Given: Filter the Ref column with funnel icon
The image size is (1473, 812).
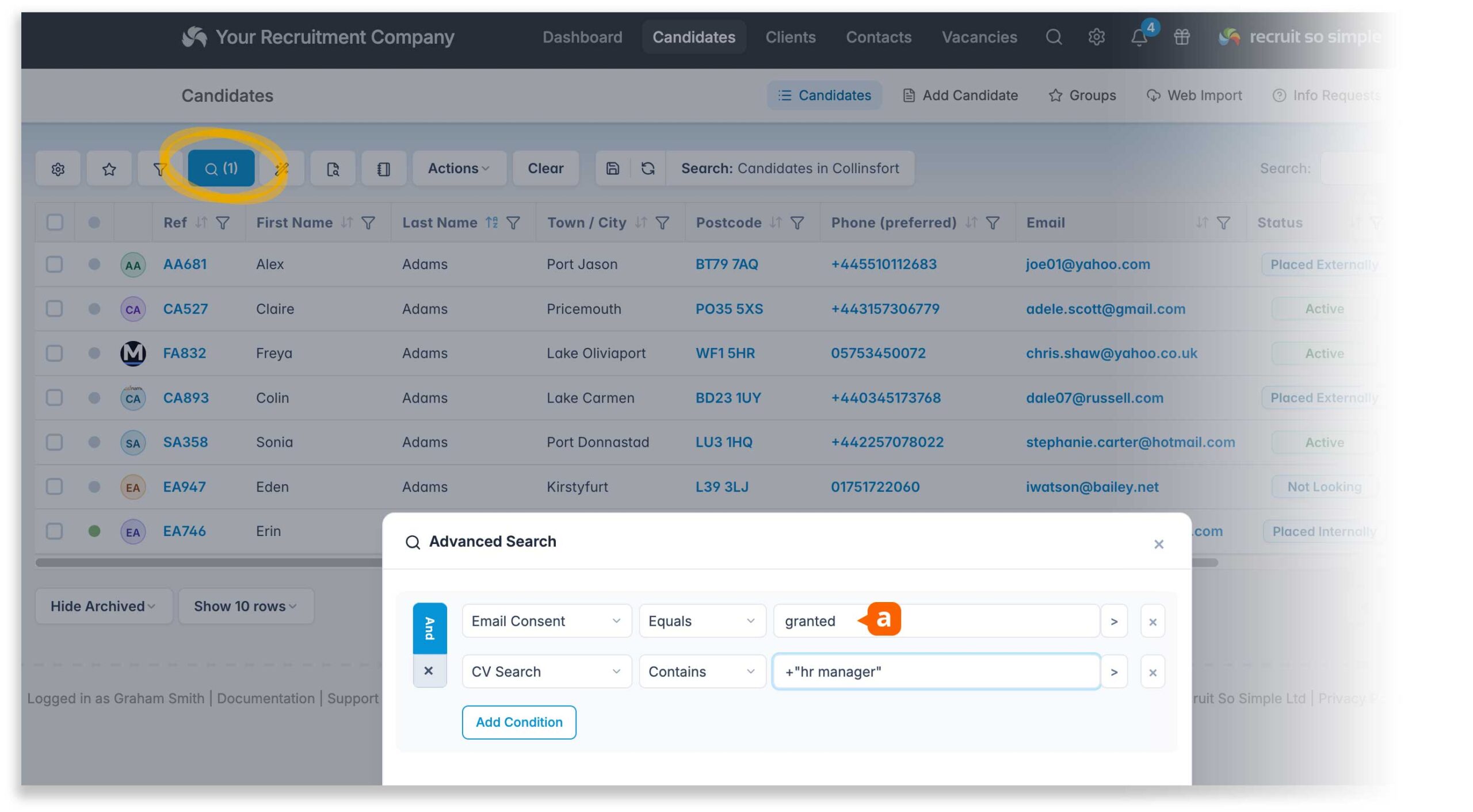Looking at the screenshot, I should tap(223, 223).
